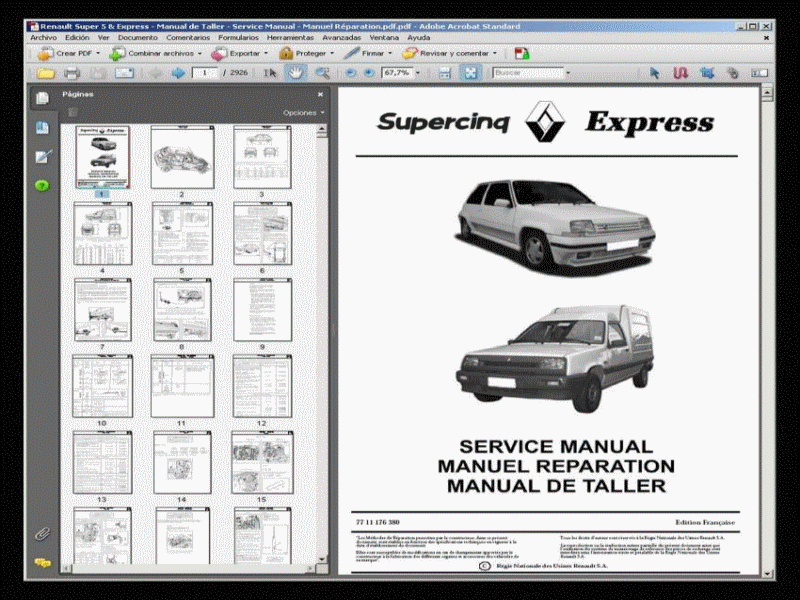Click the save disk icon
This screenshot has width=800, height=600.
(x=98, y=73)
